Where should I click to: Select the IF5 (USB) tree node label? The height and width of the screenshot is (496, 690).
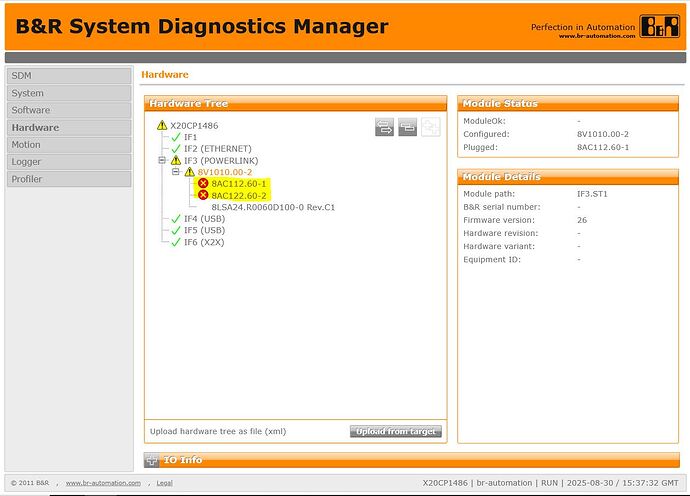point(205,230)
